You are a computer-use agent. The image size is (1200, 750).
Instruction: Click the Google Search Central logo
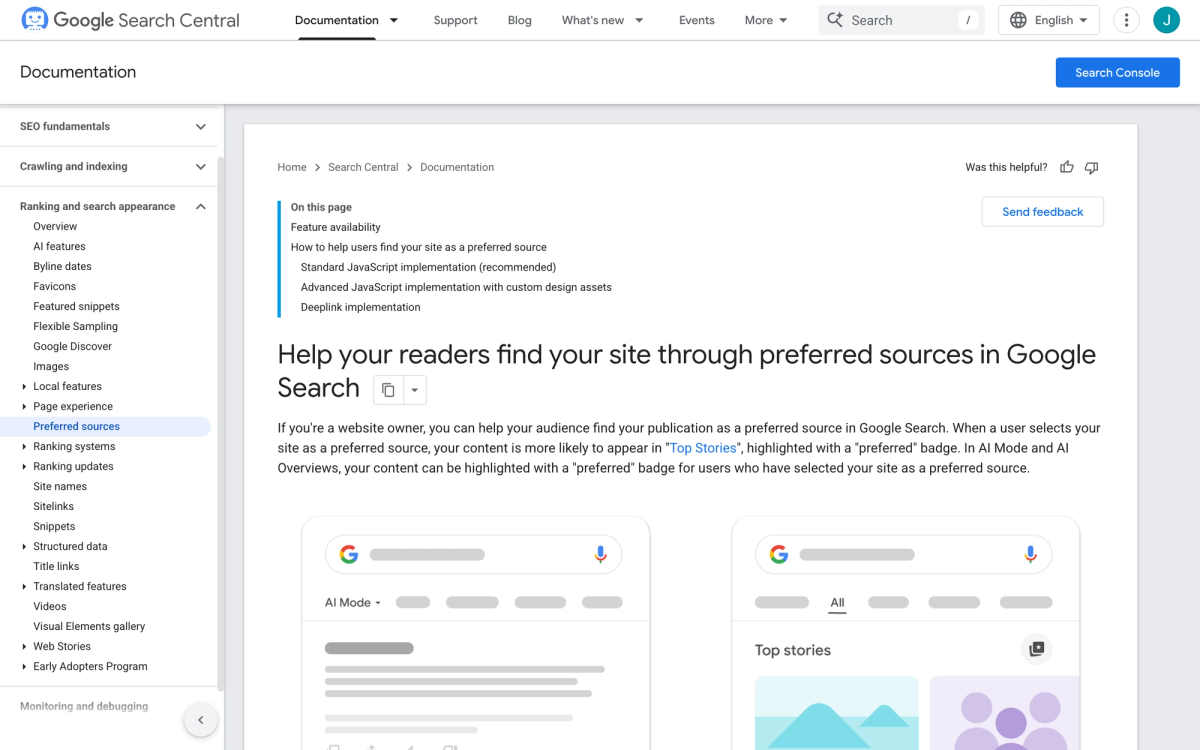[x=130, y=20]
